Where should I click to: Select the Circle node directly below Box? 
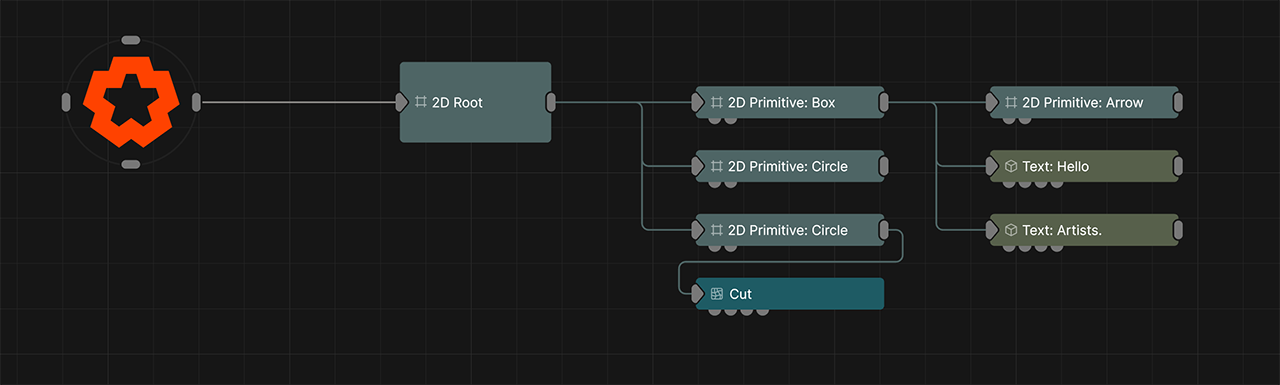coord(790,166)
